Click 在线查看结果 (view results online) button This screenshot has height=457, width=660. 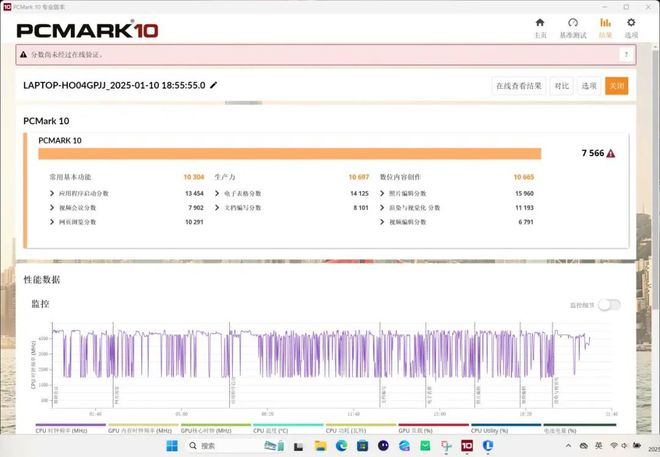click(519, 86)
